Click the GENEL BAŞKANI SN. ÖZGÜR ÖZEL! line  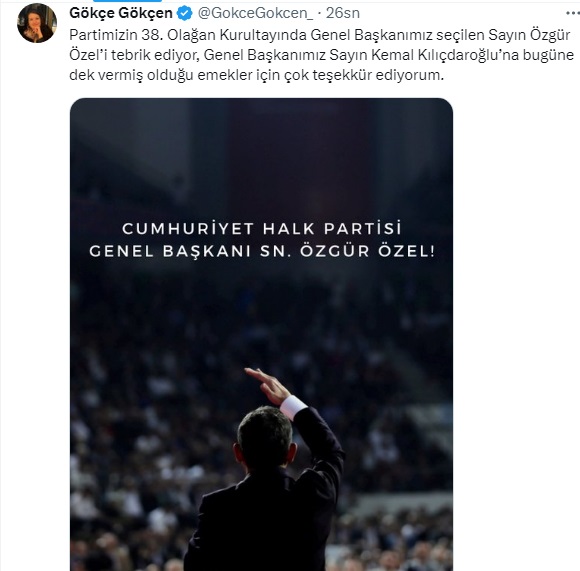pyautogui.click(x=262, y=251)
